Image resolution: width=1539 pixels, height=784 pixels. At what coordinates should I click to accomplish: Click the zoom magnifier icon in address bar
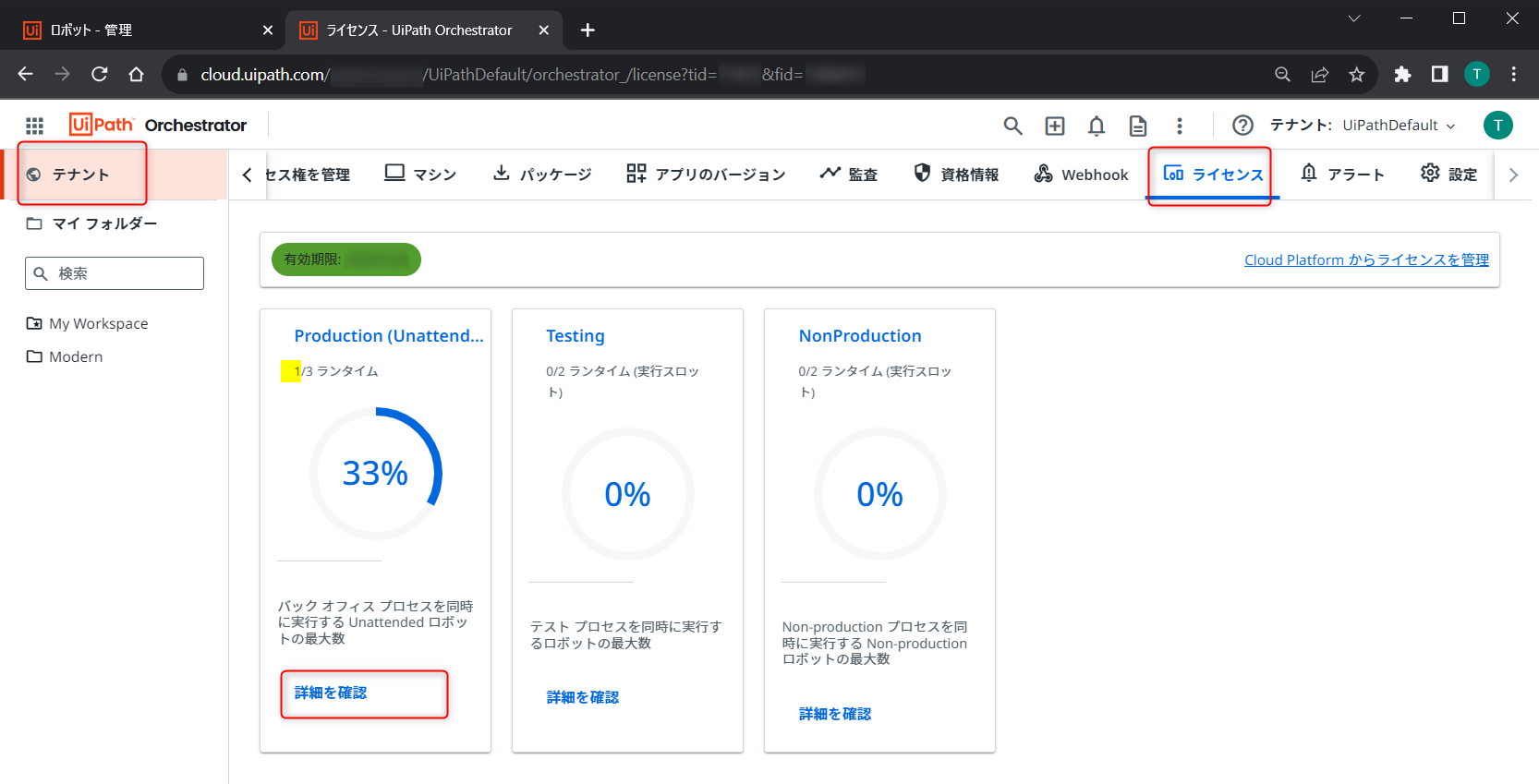click(x=1282, y=75)
